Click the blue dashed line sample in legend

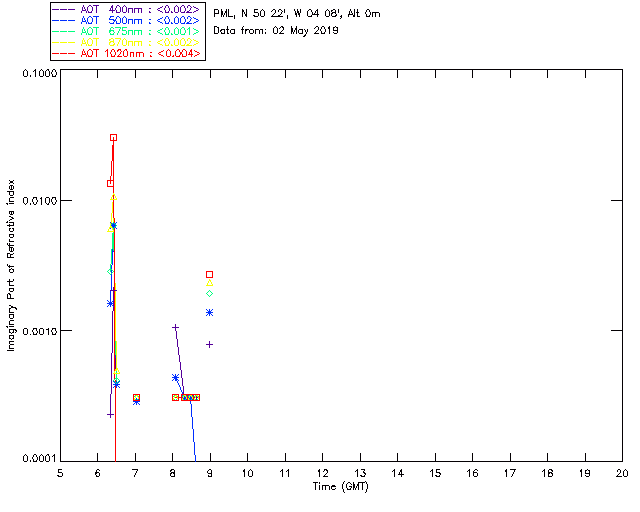point(64,20)
